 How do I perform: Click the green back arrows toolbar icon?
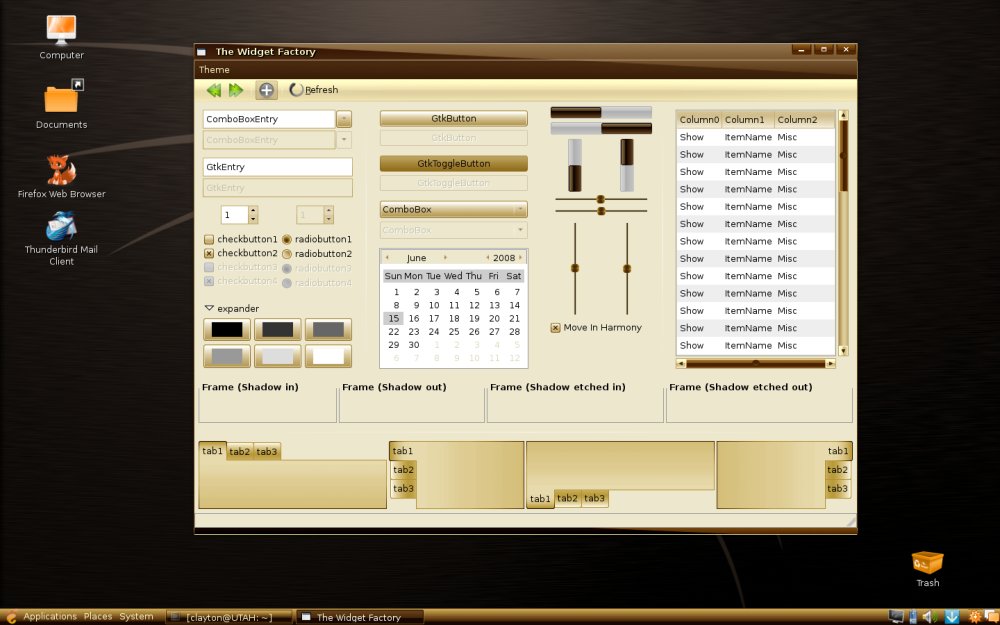(214, 90)
